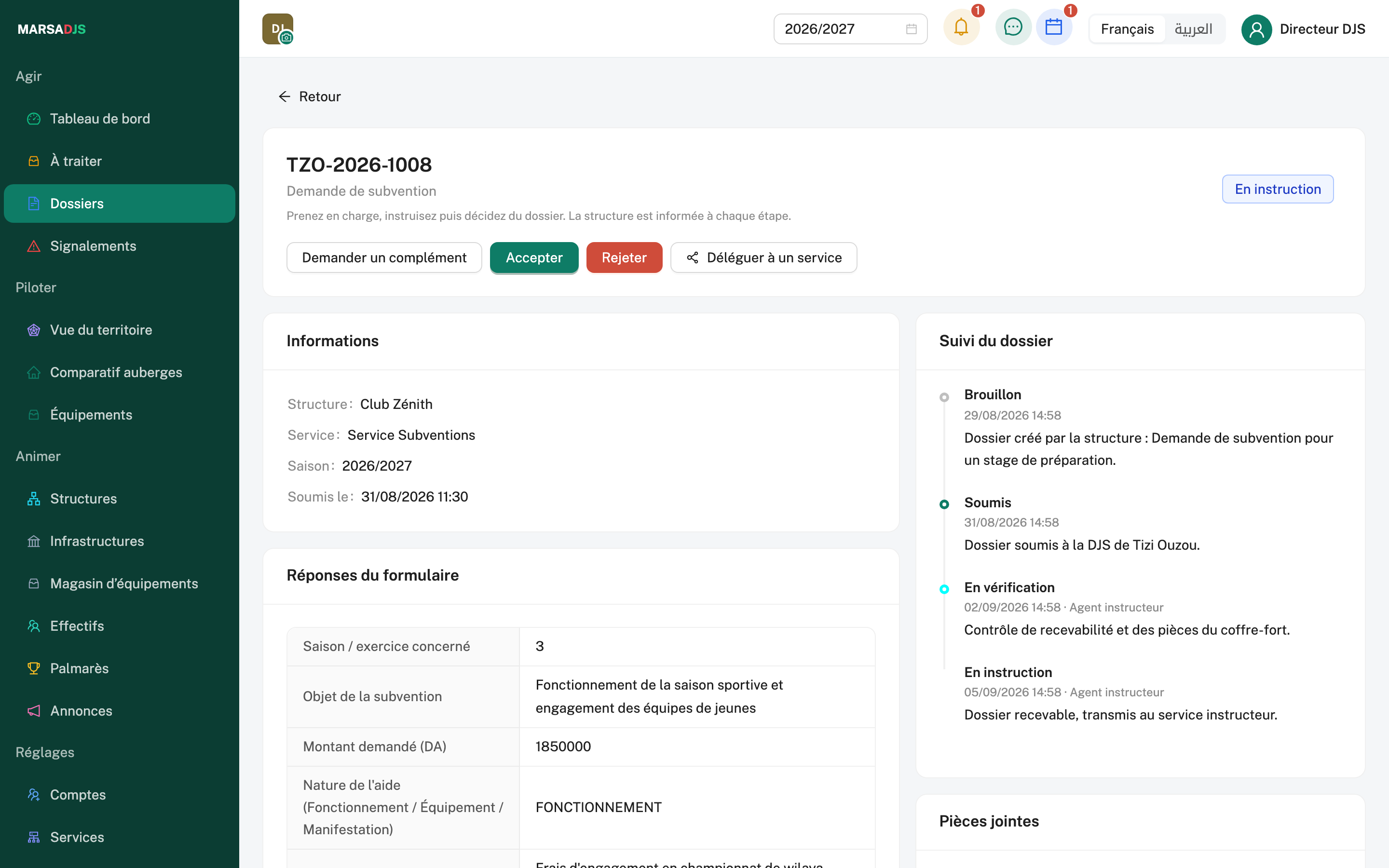The height and width of the screenshot is (868, 1389).
Task: Click the MARSADJS logo
Action: point(52,29)
